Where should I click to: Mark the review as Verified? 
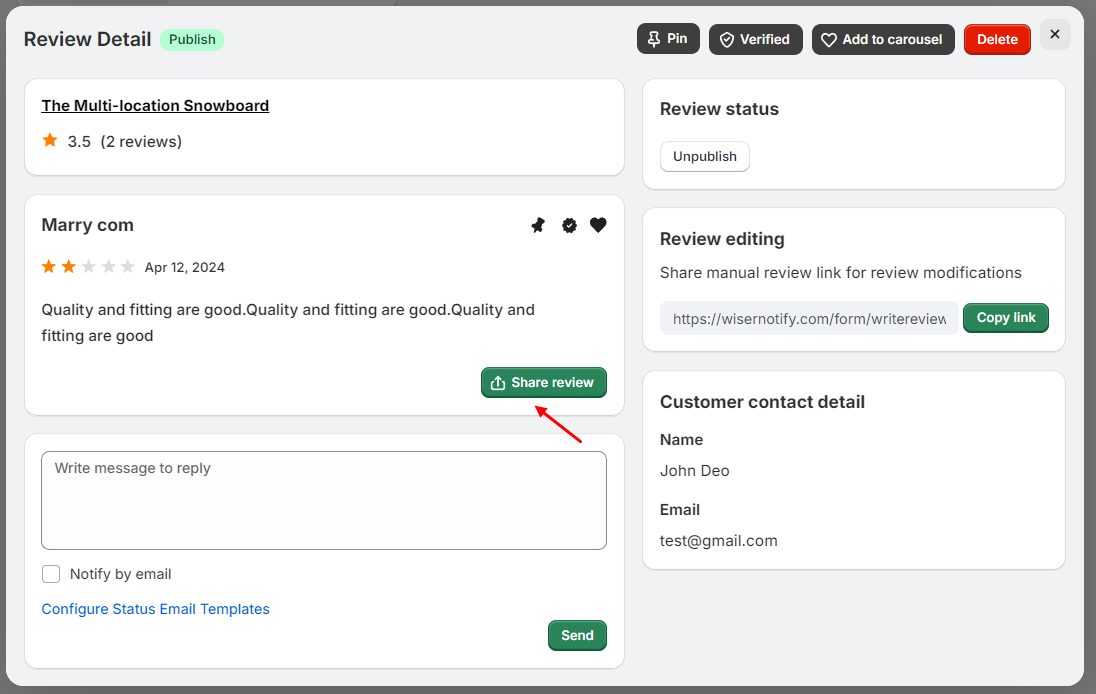coord(755,39)
